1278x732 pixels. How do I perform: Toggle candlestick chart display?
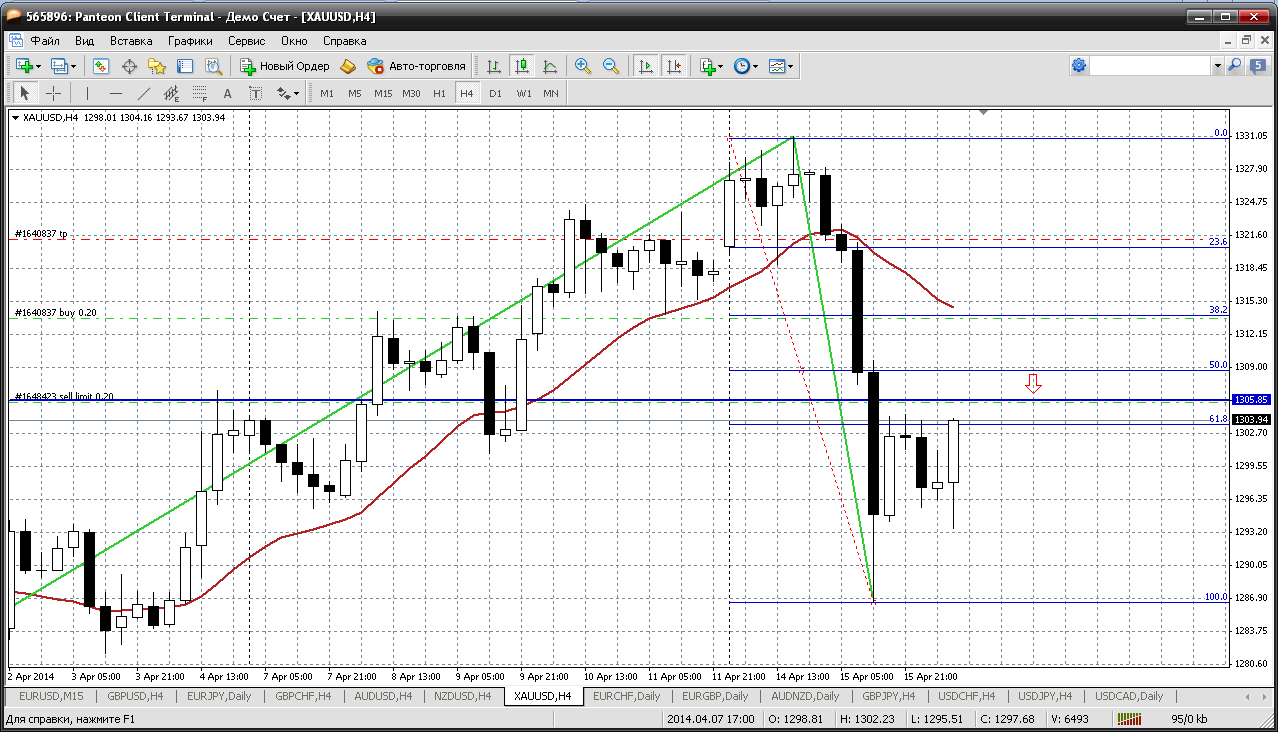tap(521, 66)
